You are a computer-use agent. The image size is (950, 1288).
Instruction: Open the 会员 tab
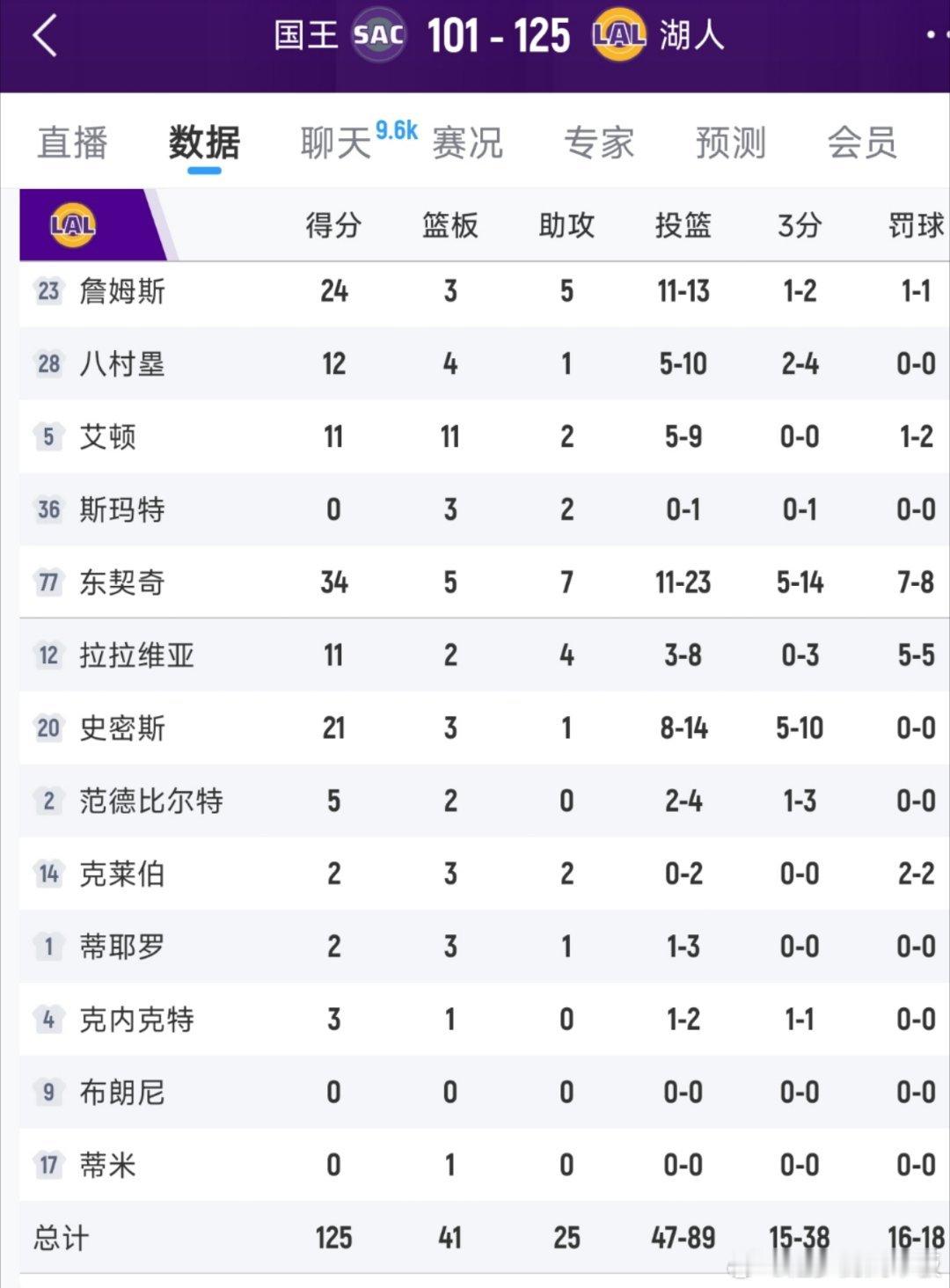click(862, 143)
